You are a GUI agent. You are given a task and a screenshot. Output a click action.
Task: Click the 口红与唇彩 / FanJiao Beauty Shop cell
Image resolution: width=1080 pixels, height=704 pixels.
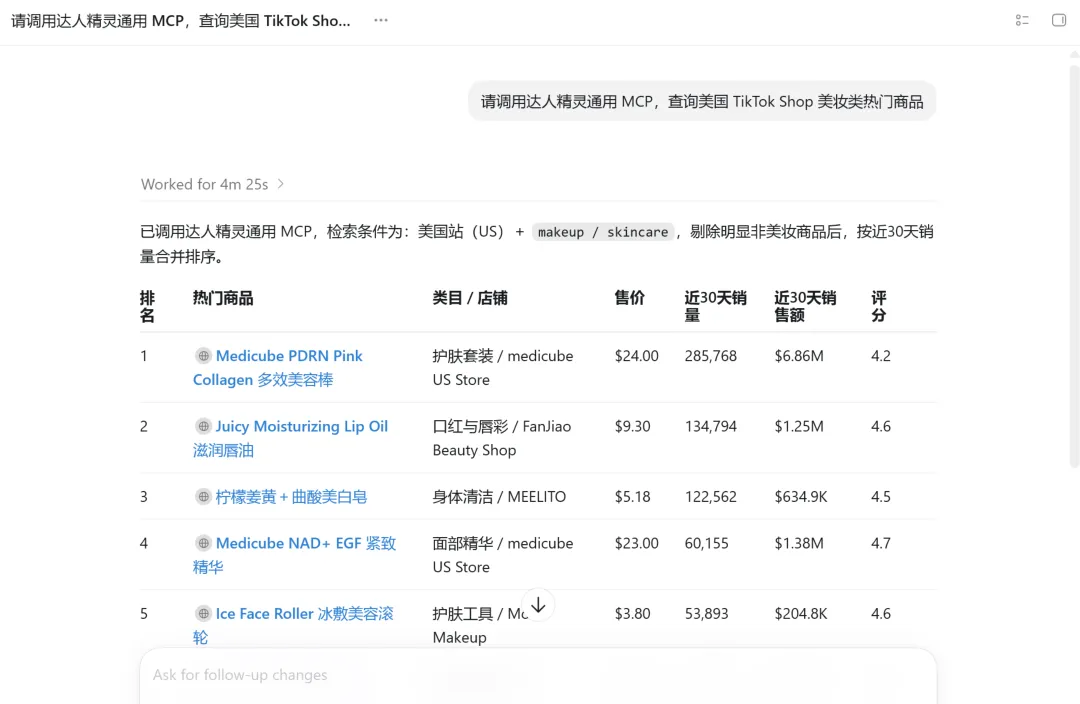501,438
